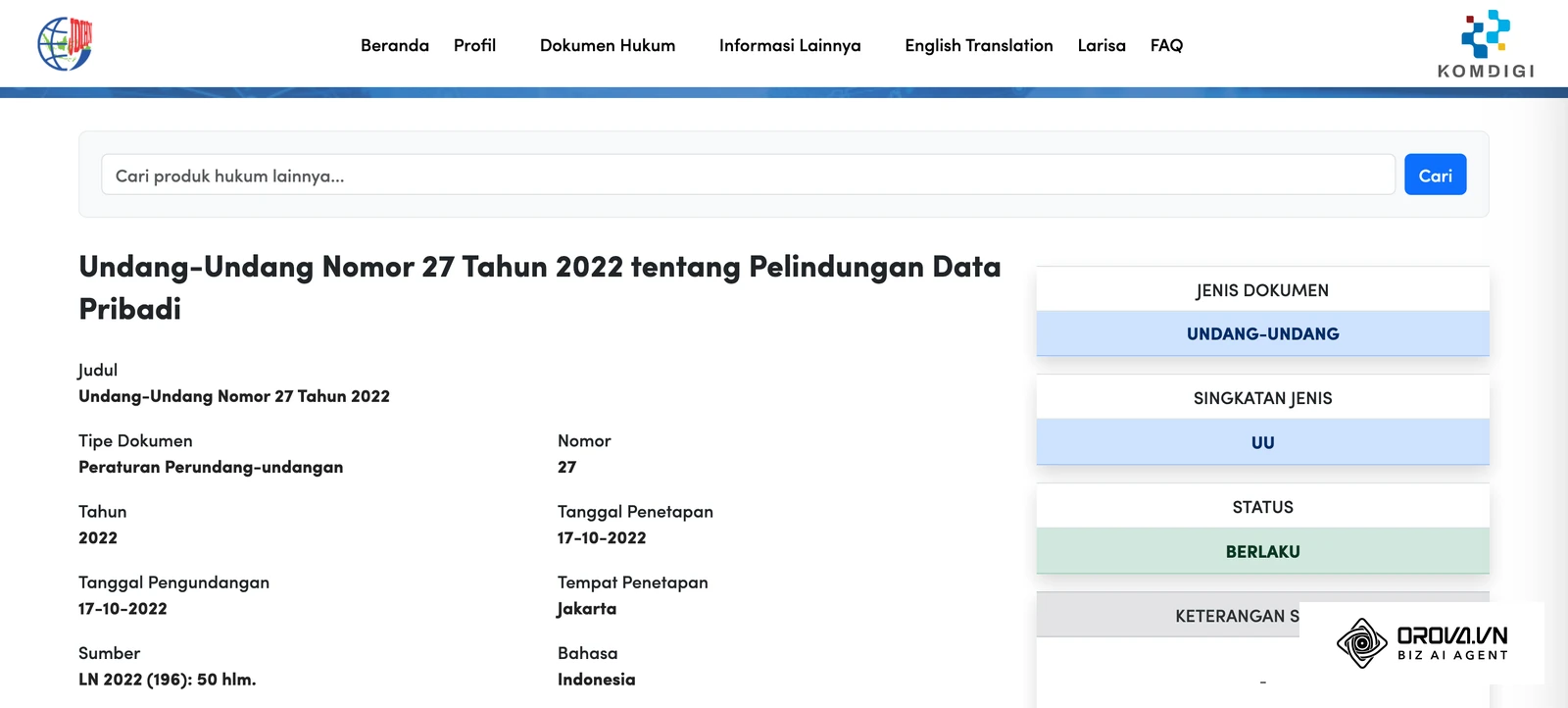Select the UNDANG-UNDANG document type badge
The width and height of the screenshot is (1568, 708).
click(x=1262, y=333)
